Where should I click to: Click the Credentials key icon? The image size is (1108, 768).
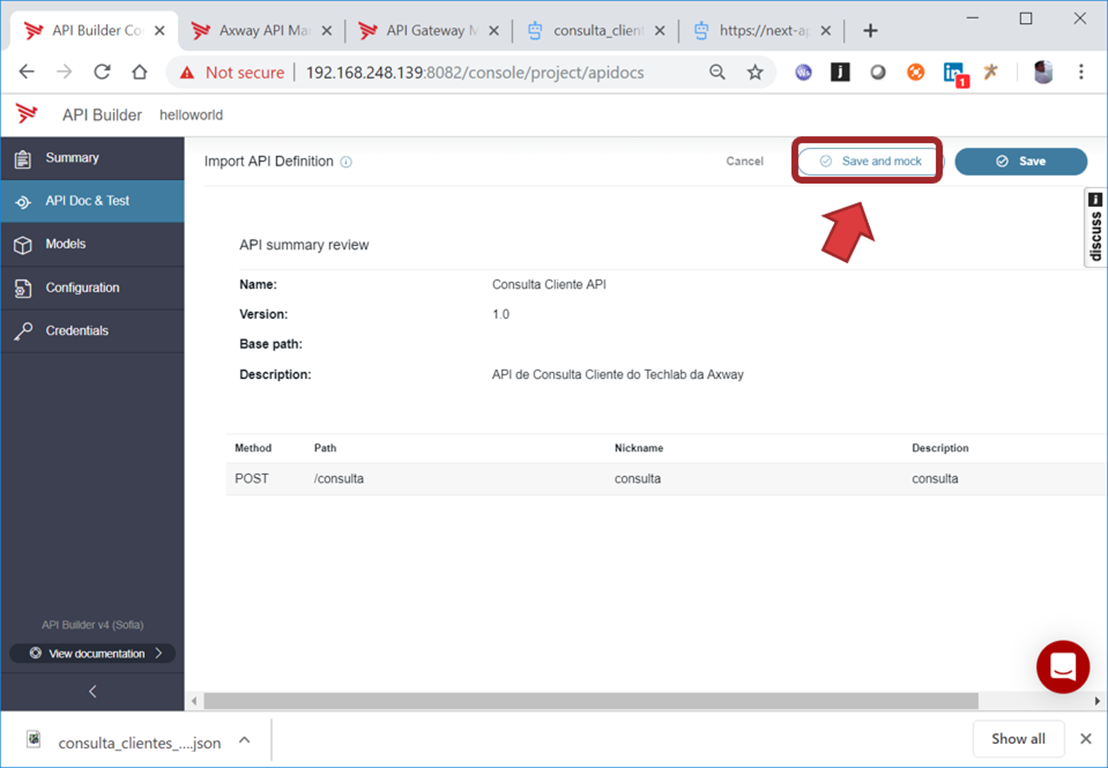(23, 331)
